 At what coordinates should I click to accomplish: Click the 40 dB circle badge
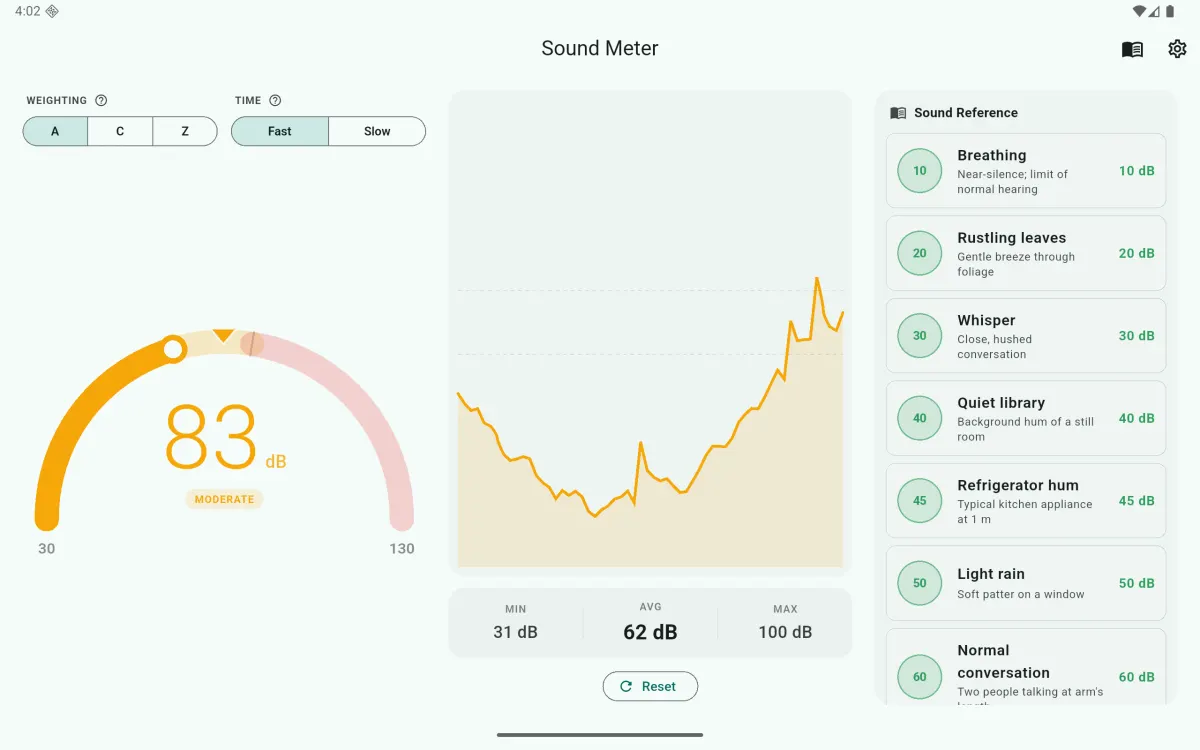(x=920, y=419)
